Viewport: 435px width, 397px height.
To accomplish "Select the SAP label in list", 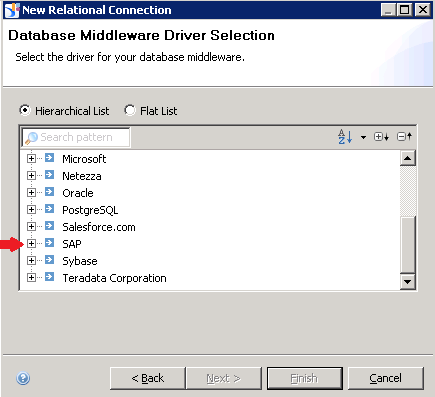I will click(x=72, y=244).
